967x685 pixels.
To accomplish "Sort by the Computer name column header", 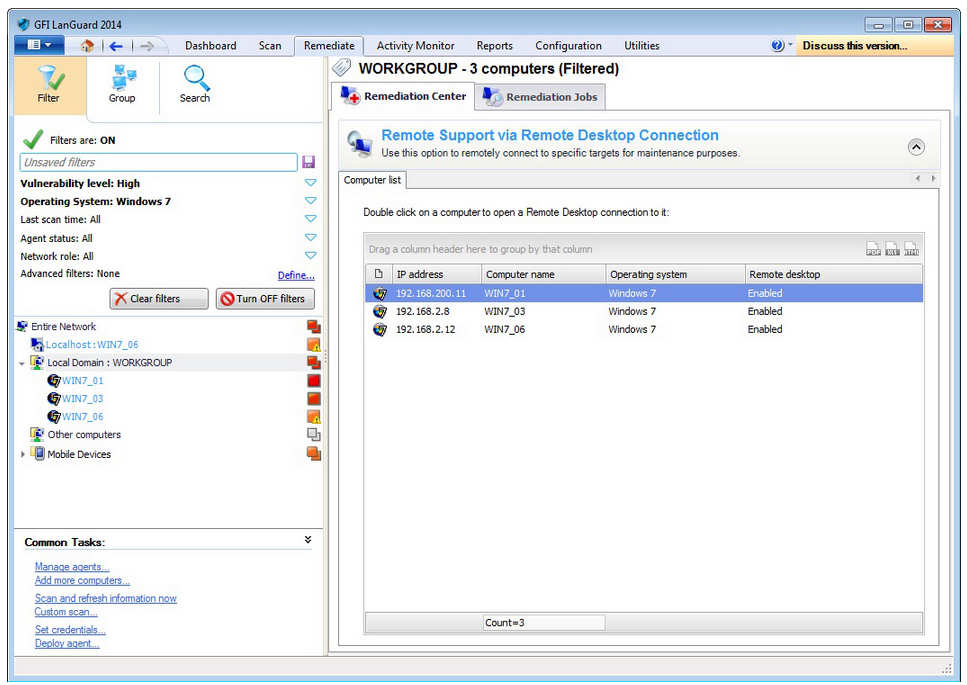I will (543, 274).
